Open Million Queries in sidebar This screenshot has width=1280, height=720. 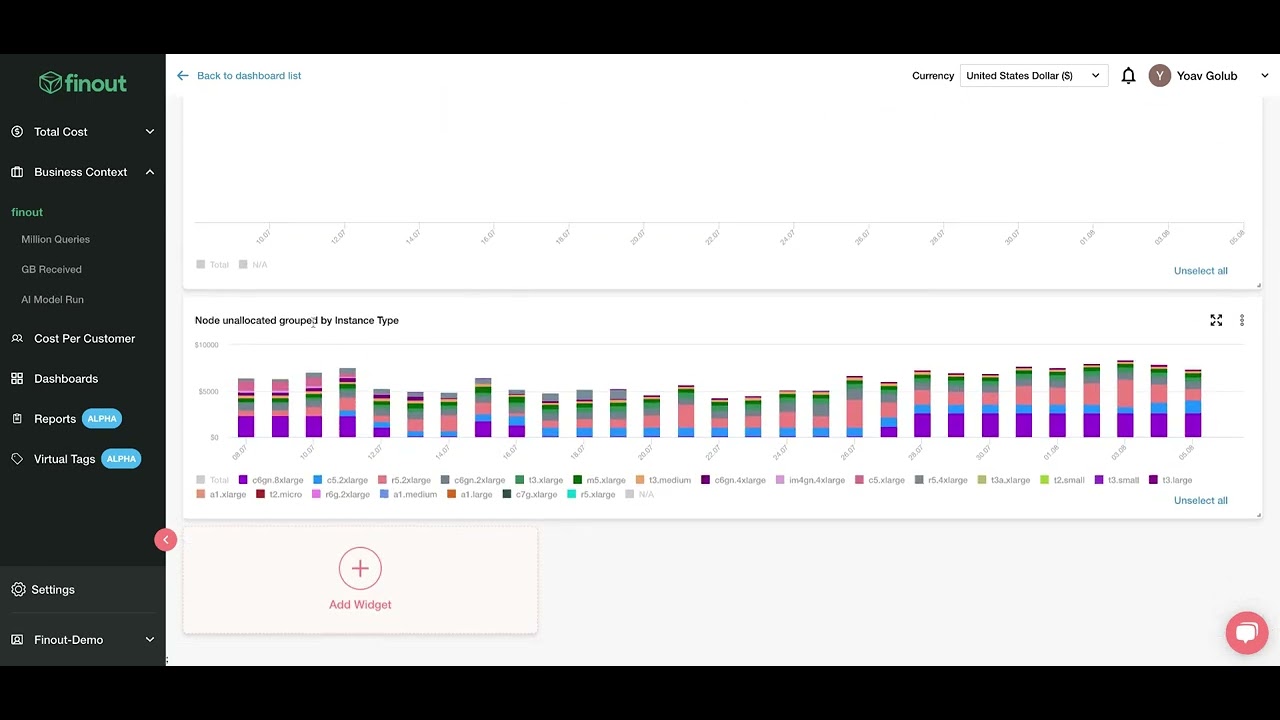click(x=56, y=239)
